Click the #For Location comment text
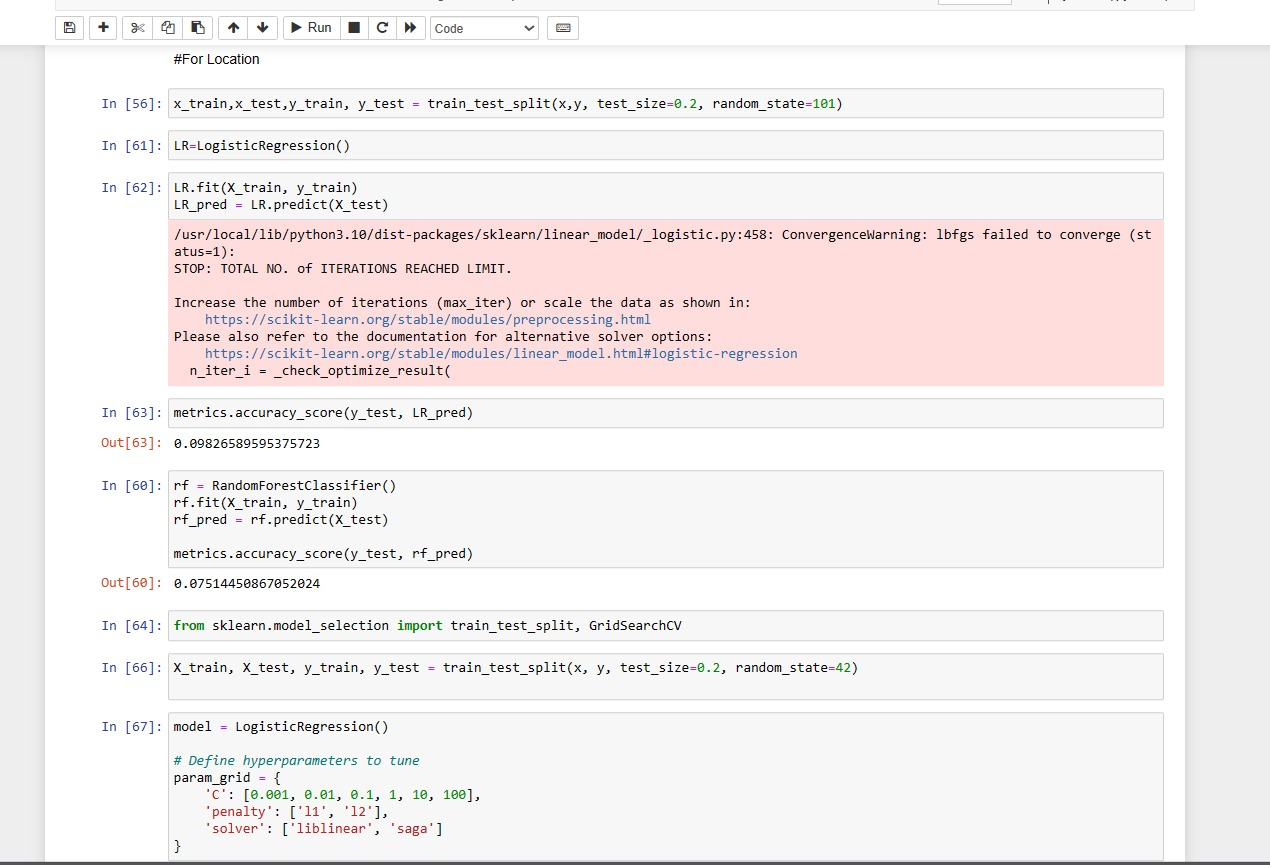The width and height of the screenshot is (1270, 865). [x=216, y=59]
